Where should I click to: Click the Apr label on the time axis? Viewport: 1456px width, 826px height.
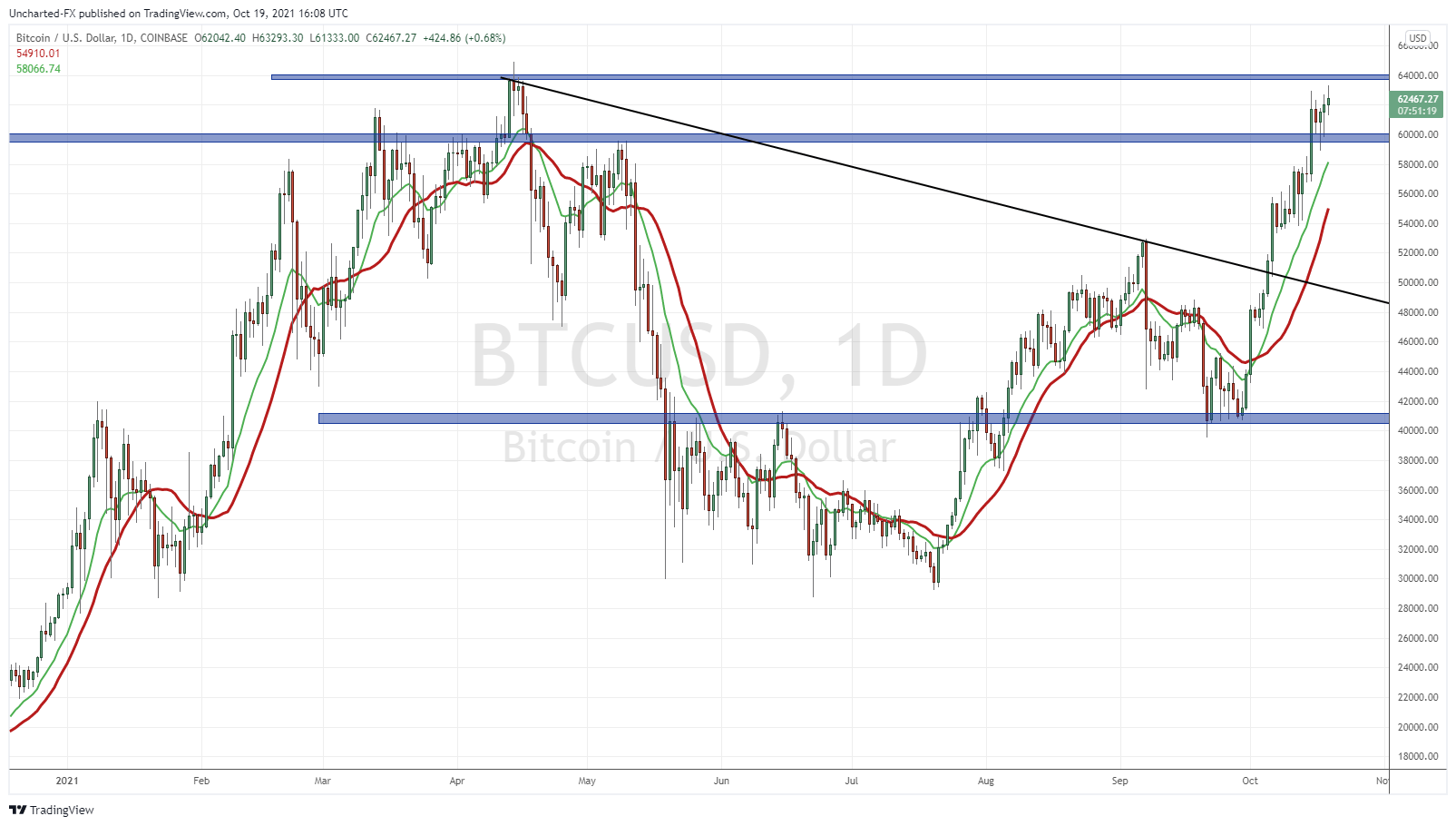tap(456, 781)
